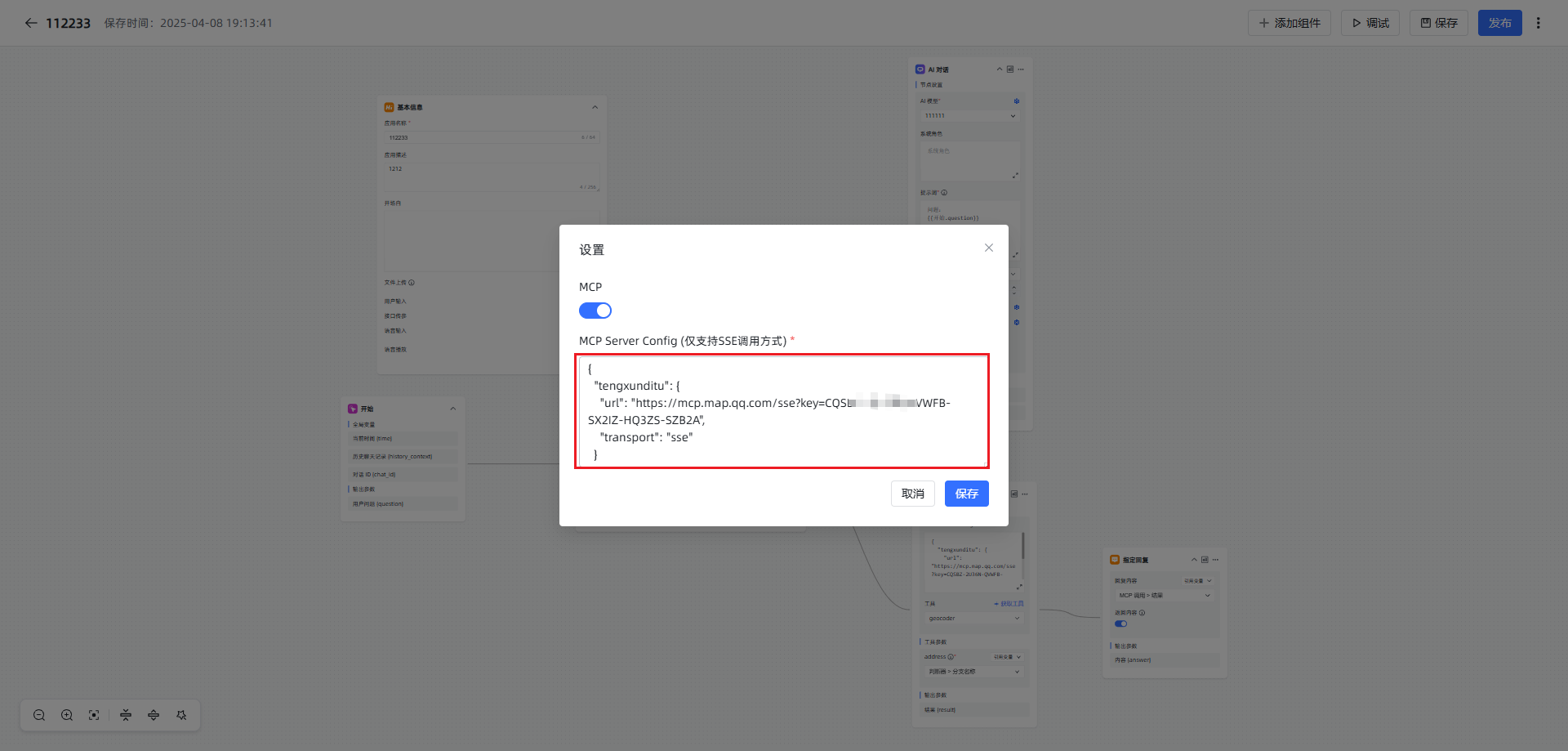Click the auto-layout beautify icon
The height and width of the screenshot is (751, 1568).
coord(181,715)
